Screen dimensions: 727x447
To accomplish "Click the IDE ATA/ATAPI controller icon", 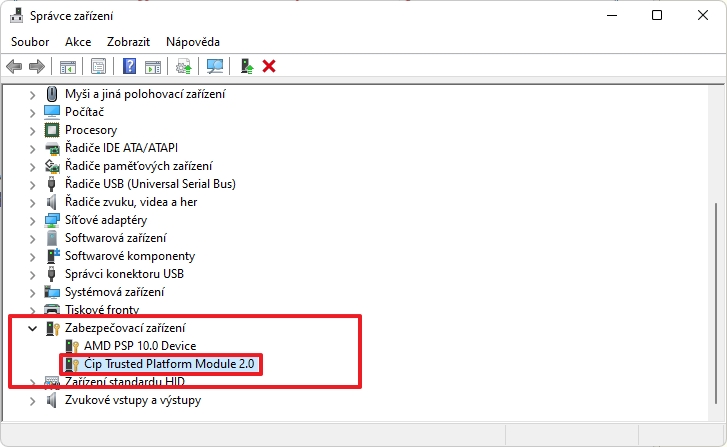I will (x=52, y=148).
